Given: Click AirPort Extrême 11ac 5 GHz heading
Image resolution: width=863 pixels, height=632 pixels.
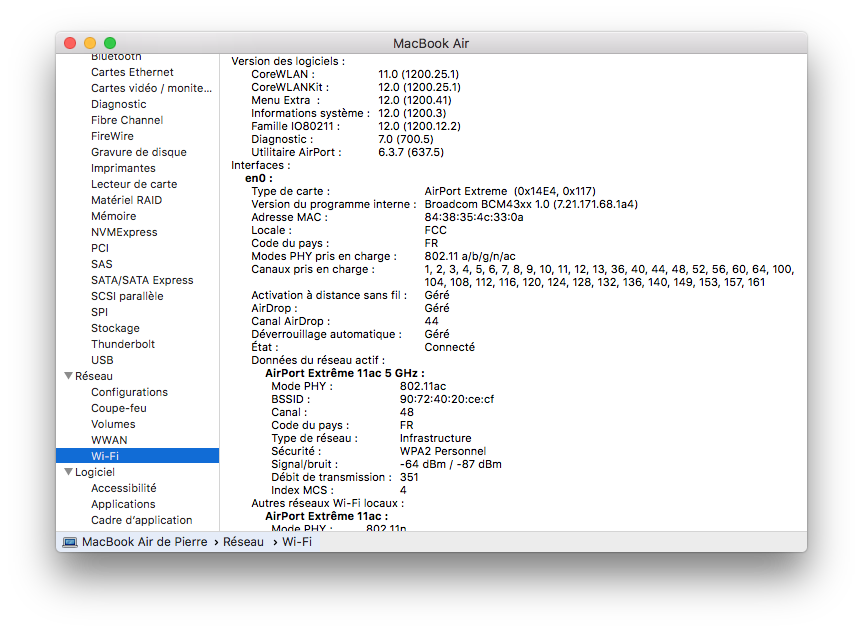Looking at the screenshot, I should (345, 373).
